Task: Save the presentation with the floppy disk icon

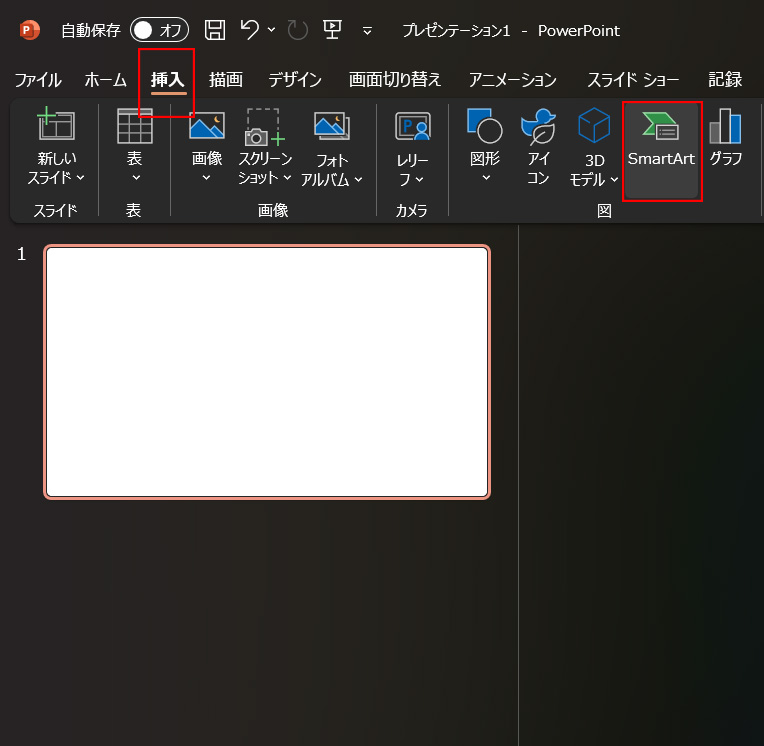Action: point(215,30)
